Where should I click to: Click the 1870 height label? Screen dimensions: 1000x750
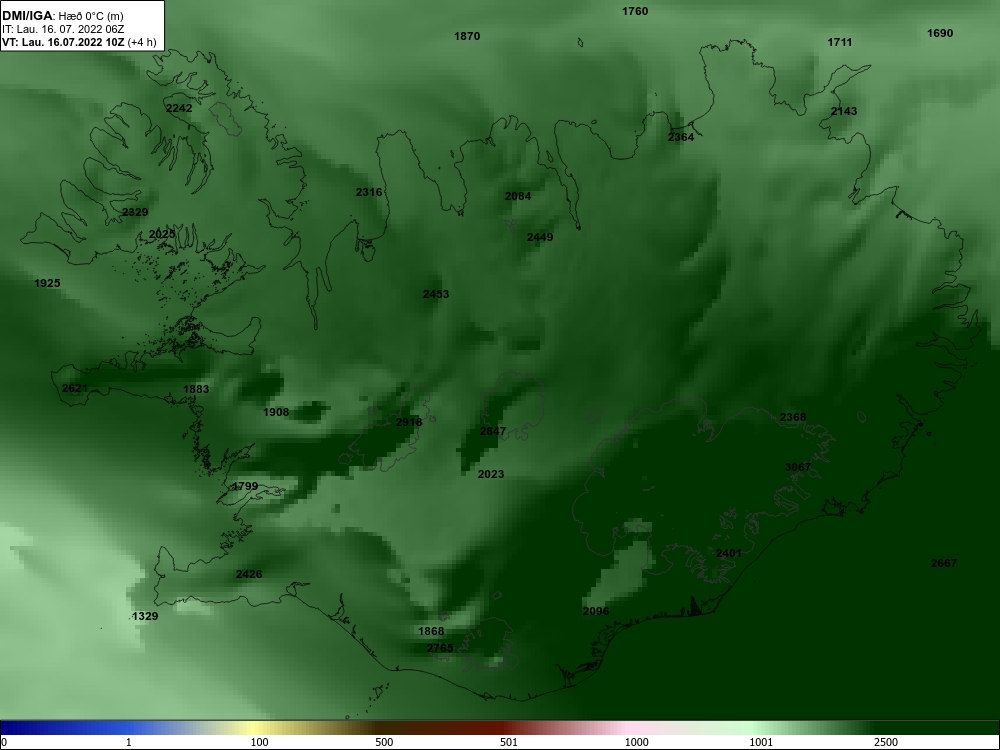[x=467, y=36]
